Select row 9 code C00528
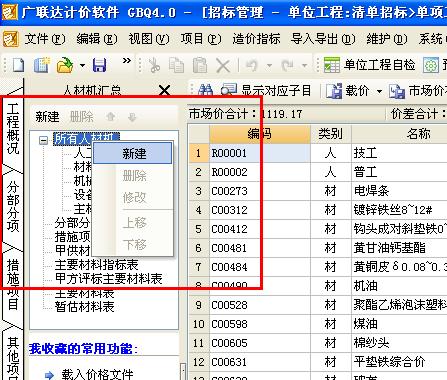Viewport: 447px width, 380px height. point(260,305)
